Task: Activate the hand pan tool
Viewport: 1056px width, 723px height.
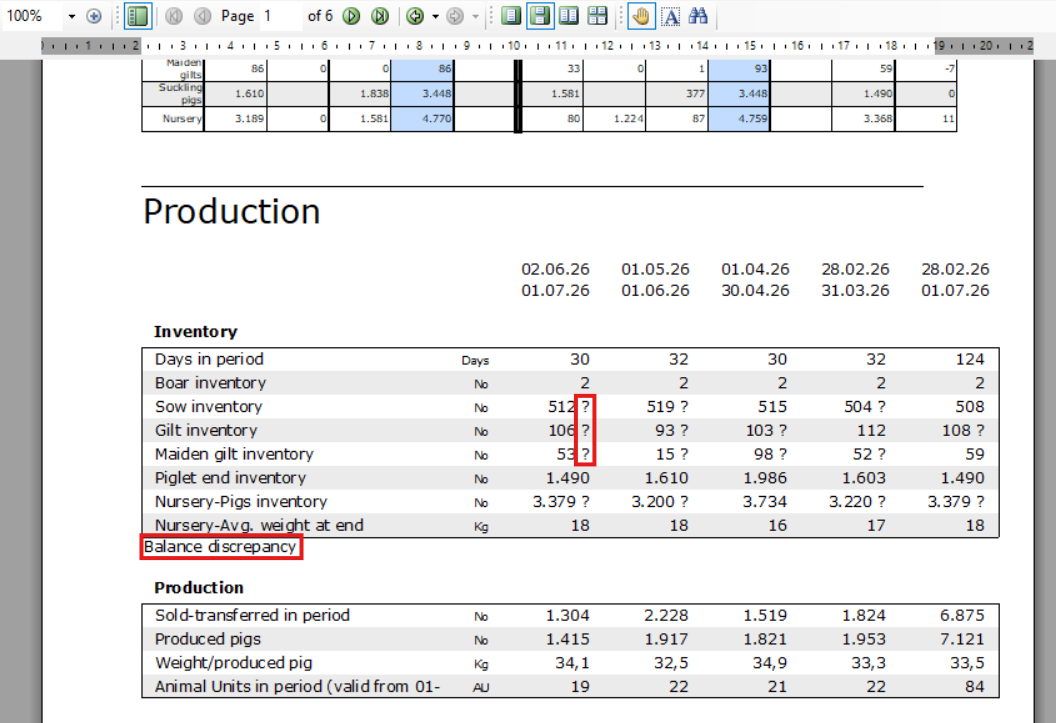Action: [x=641, y=16]
